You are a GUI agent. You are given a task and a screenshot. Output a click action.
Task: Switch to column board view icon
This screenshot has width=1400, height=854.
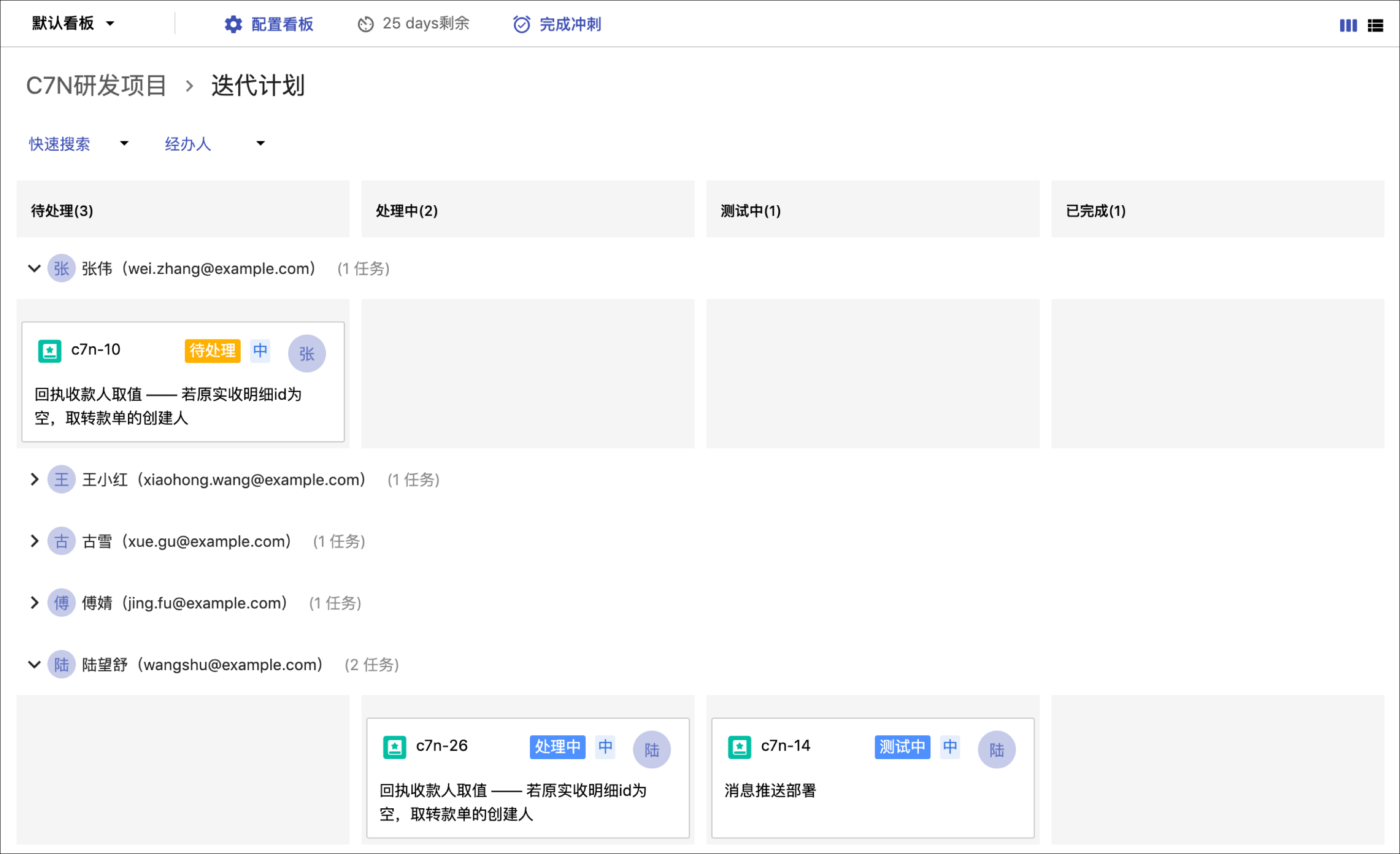pos(1347,25)
